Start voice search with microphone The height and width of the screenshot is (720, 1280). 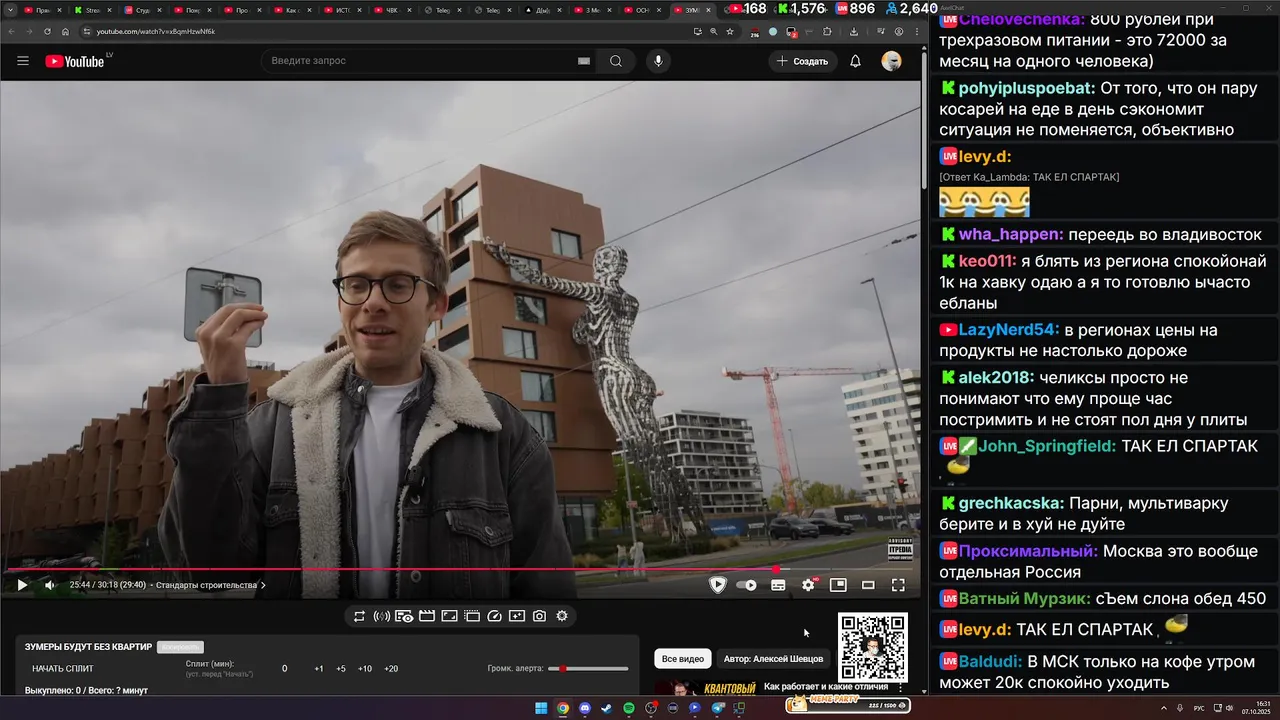(658, 61)
